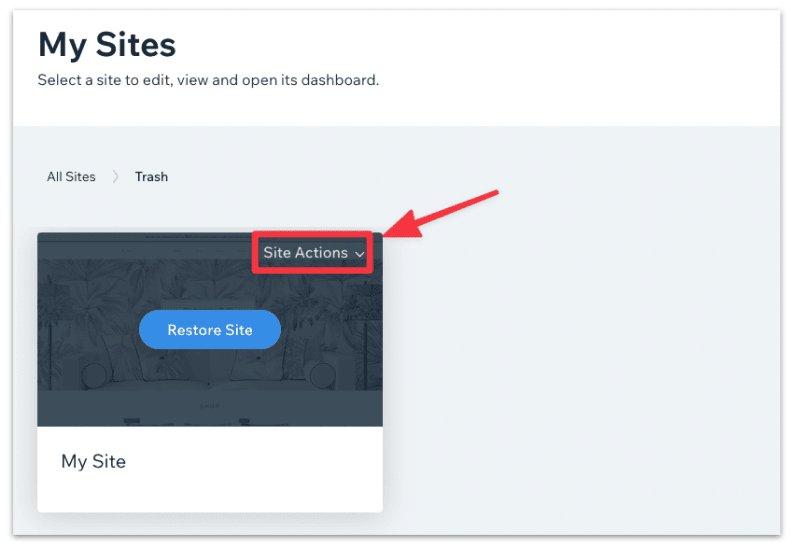Click the 'Select a site to edit' subtitle
This screenshot has width=800, height=548.
pos(208,79)
